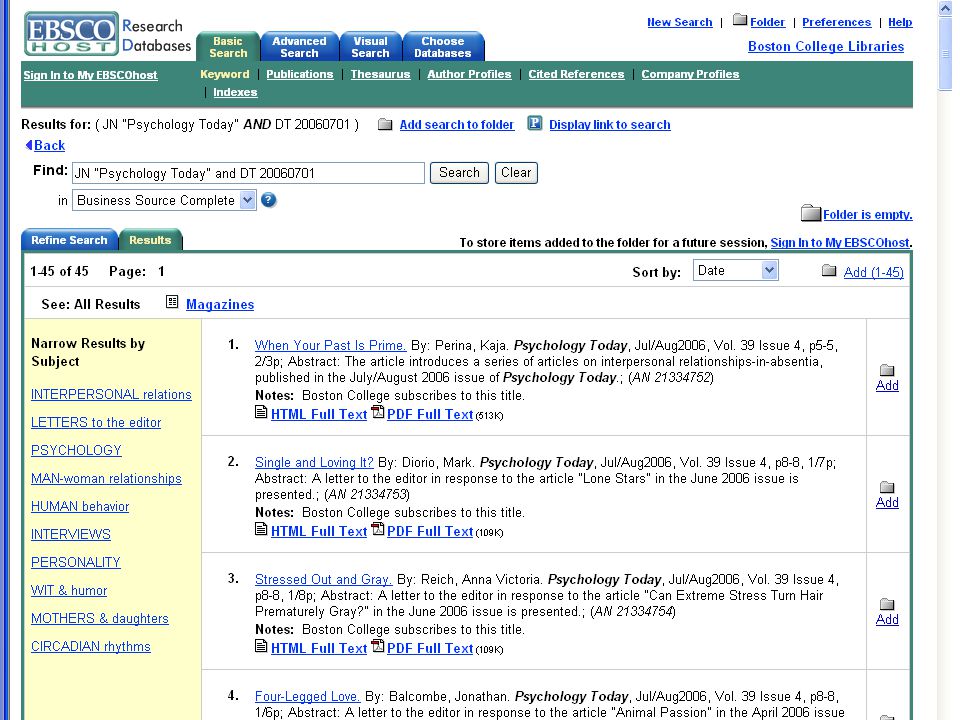Open Author Profiles in the navigation bar

point(469,74)
